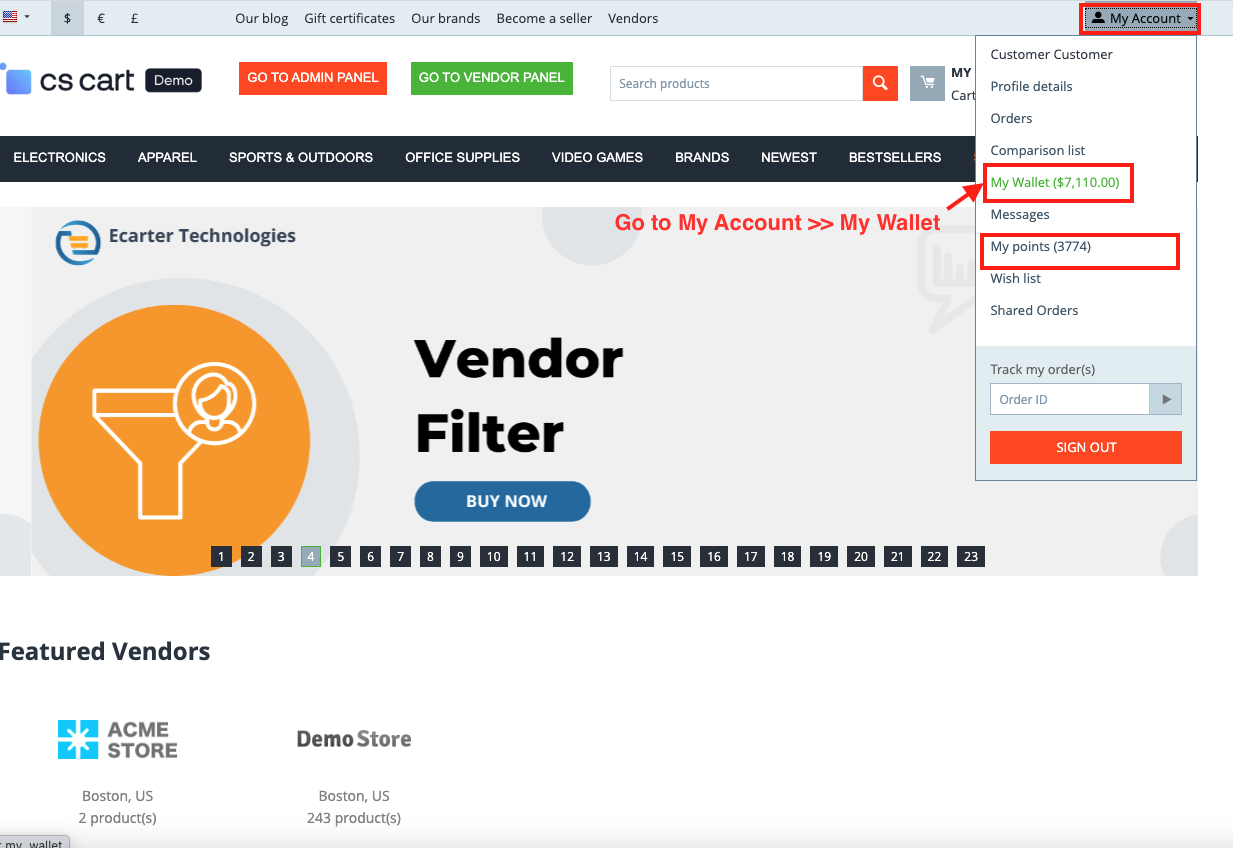Image resolution: width=1233 pixels, height=848 pixels.
Task: Select the dollar currency symbol
Action: pos(67,18)
